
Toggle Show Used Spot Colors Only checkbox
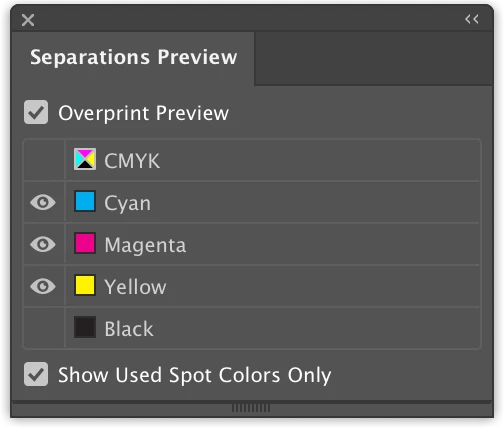[x=36, y=374]
